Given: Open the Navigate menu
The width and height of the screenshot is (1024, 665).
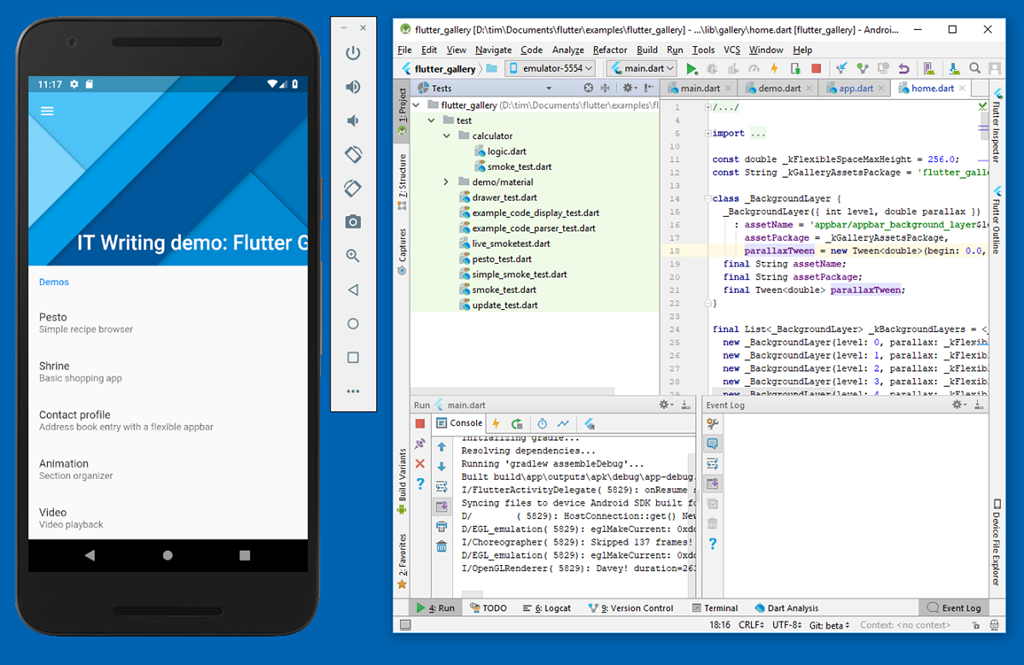Looking at the screenshot, I should tap(493, 50).
